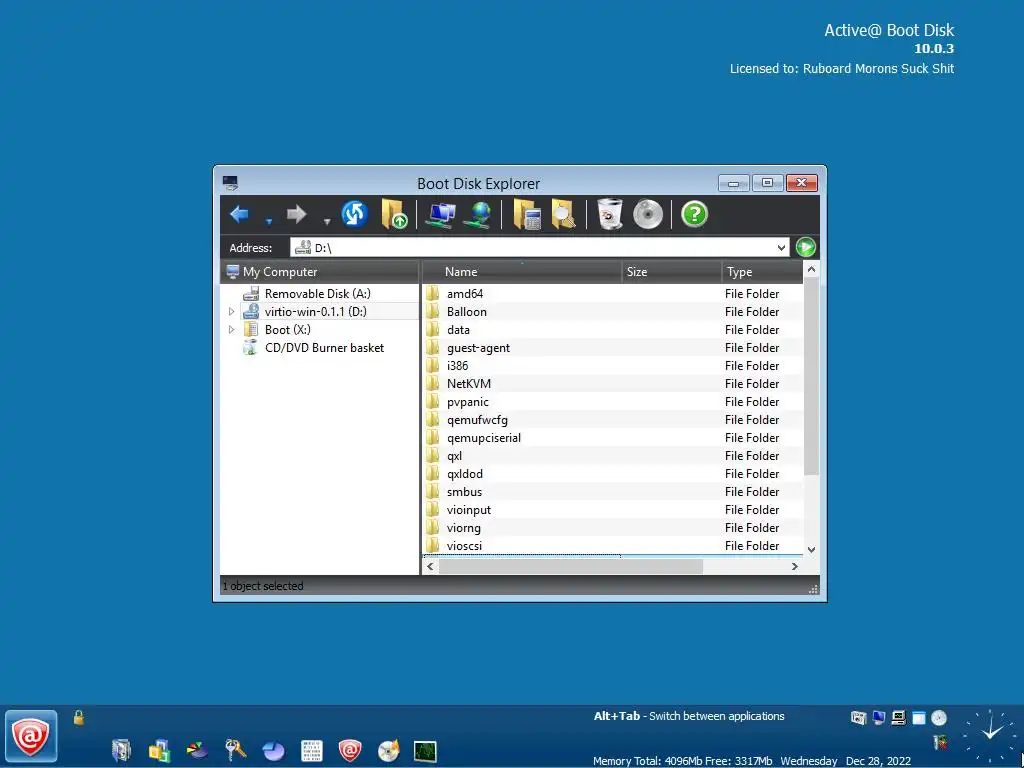The image size is (1024, 768).
Task: Expand the Boot (X:) tree node
Action: pos(231,330)
